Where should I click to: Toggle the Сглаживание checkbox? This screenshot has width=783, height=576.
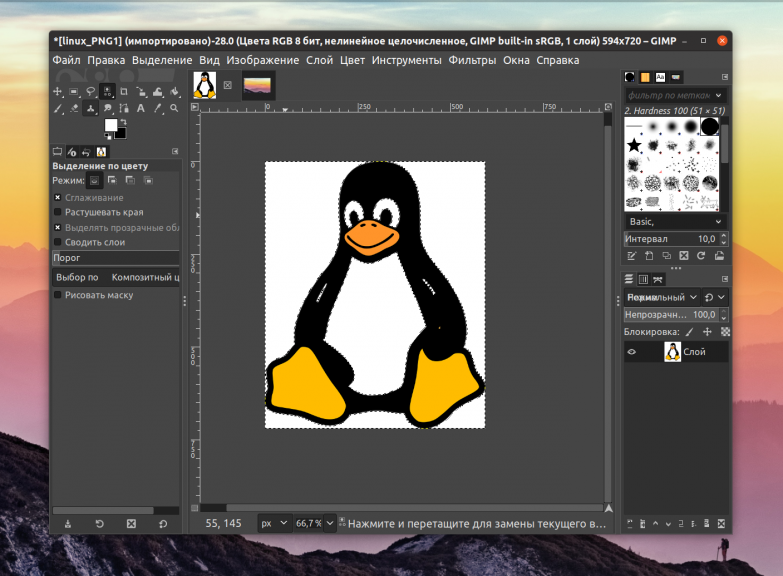(x=57, y=197)
